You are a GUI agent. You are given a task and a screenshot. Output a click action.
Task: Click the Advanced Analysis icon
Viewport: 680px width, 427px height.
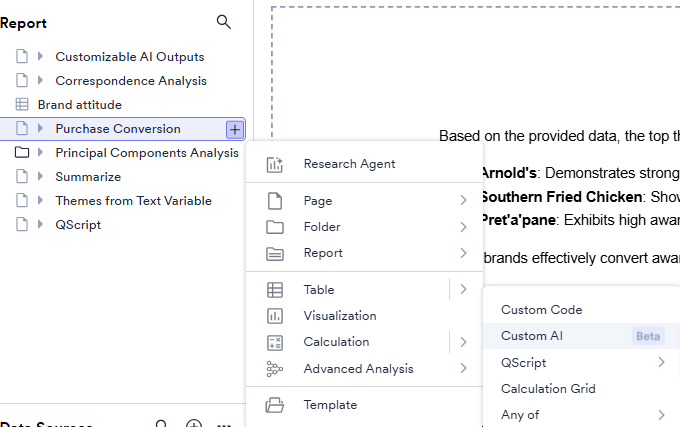tap(275, 369)
